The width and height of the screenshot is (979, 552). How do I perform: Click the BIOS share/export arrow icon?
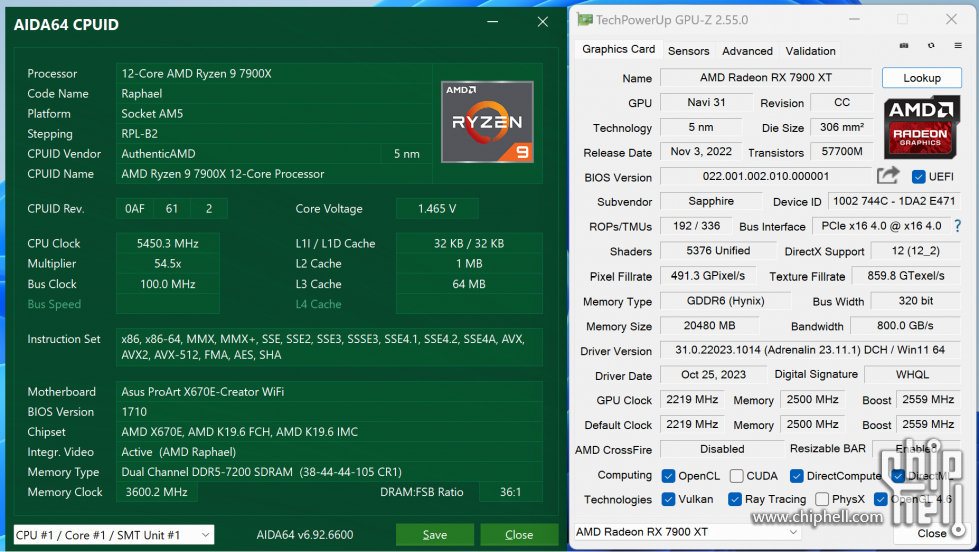tap(888, 175)
